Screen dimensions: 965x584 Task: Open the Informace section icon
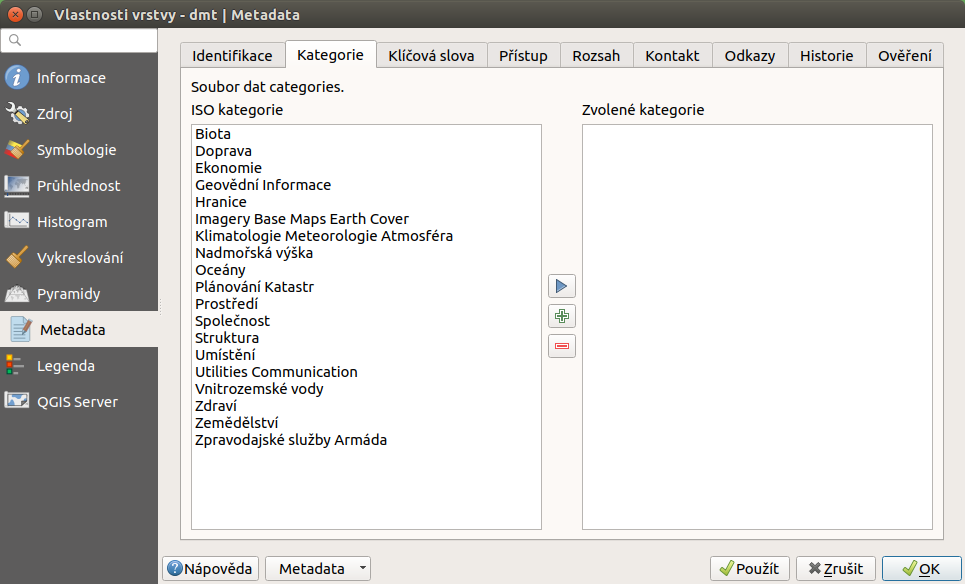click(17, 78)
